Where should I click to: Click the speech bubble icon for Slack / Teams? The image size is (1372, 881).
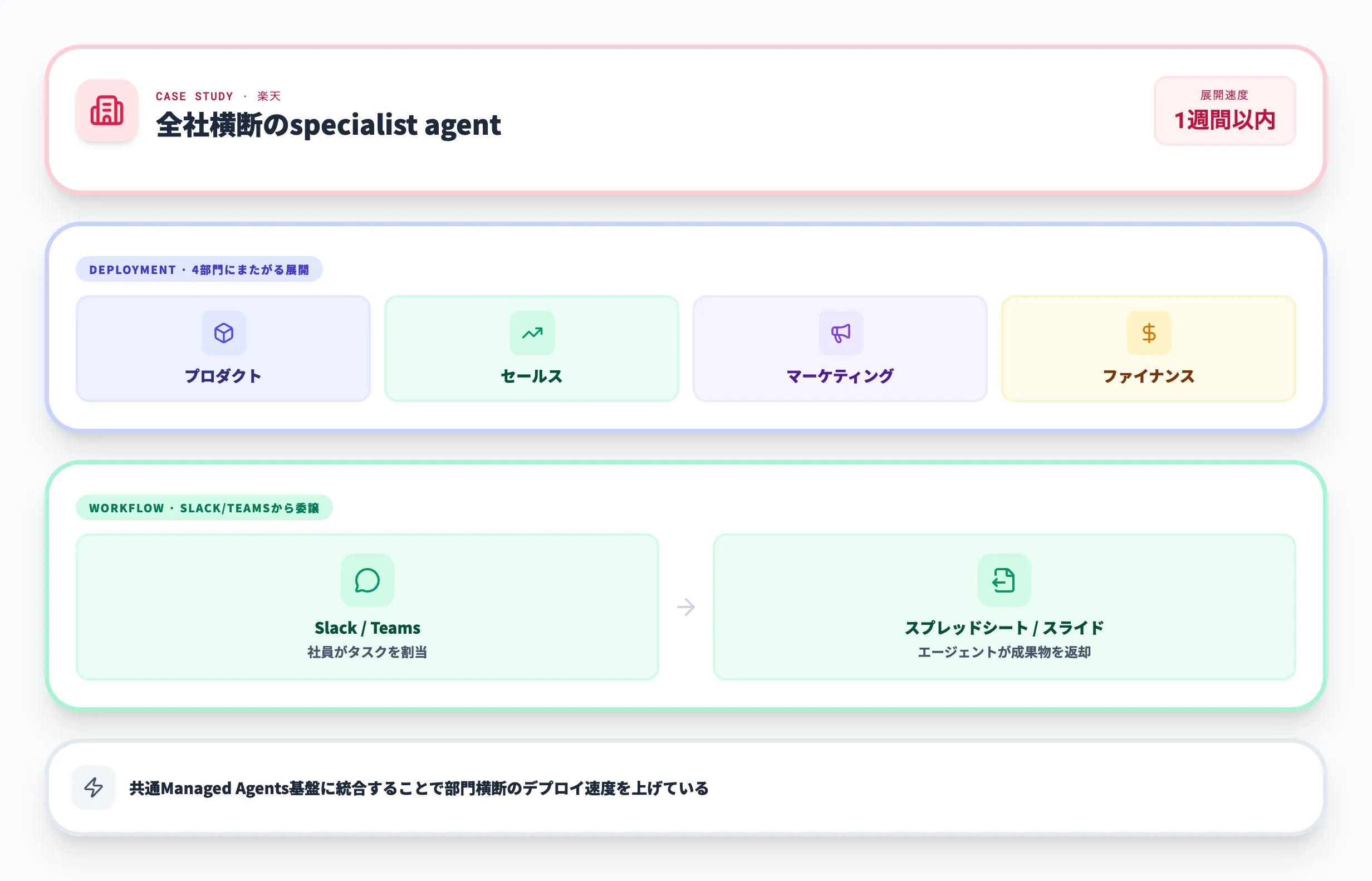coord(367,581)
